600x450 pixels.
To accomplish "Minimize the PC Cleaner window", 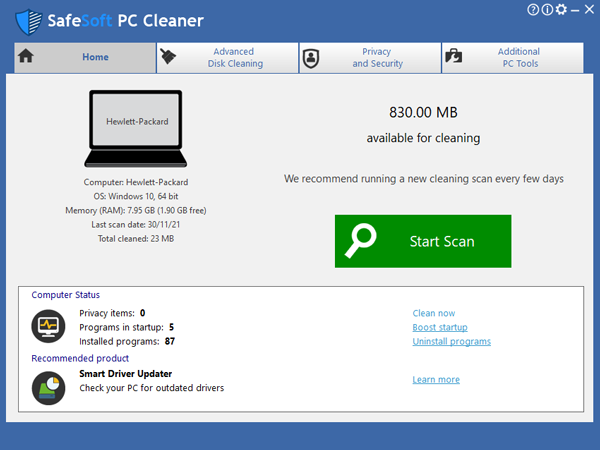I will [575, 11].
